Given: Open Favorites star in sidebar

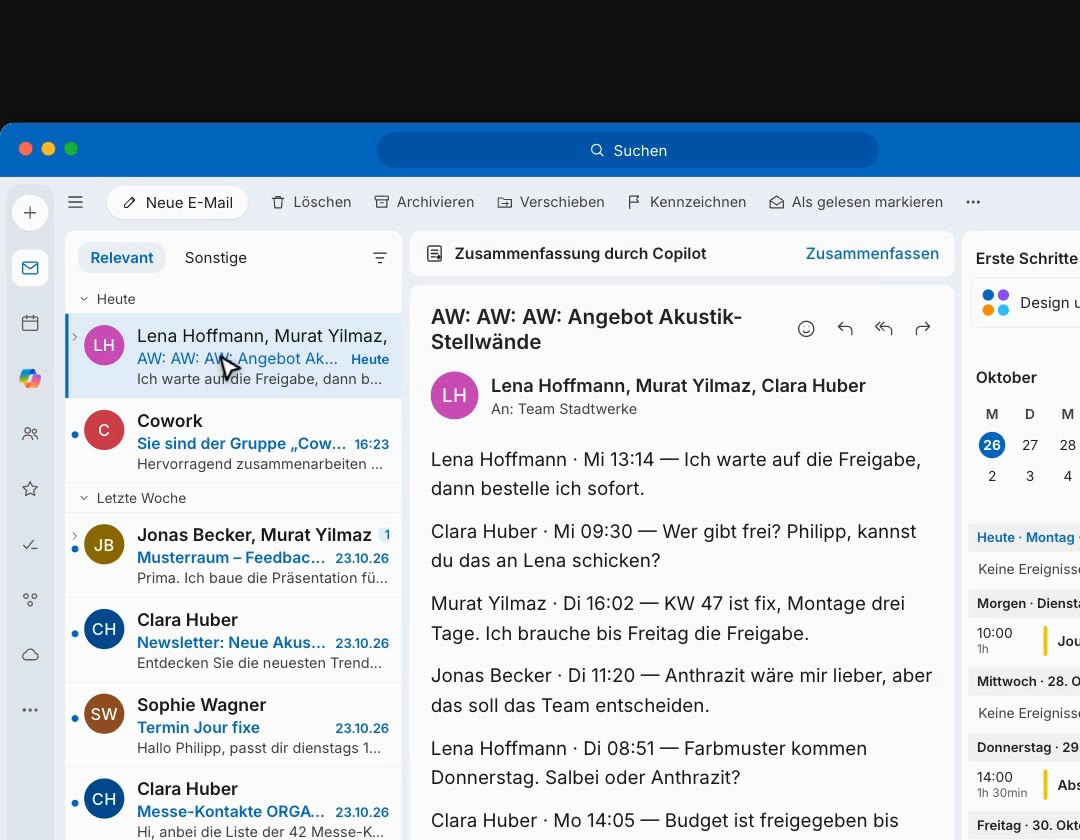Looking at the screenshot, I should coord(30,489).
